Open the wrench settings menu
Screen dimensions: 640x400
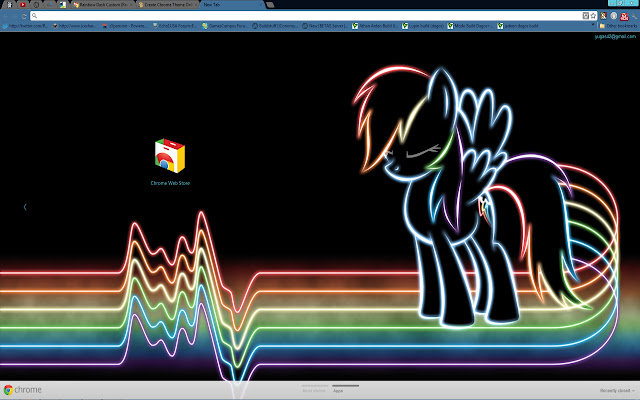coord(634,16)
